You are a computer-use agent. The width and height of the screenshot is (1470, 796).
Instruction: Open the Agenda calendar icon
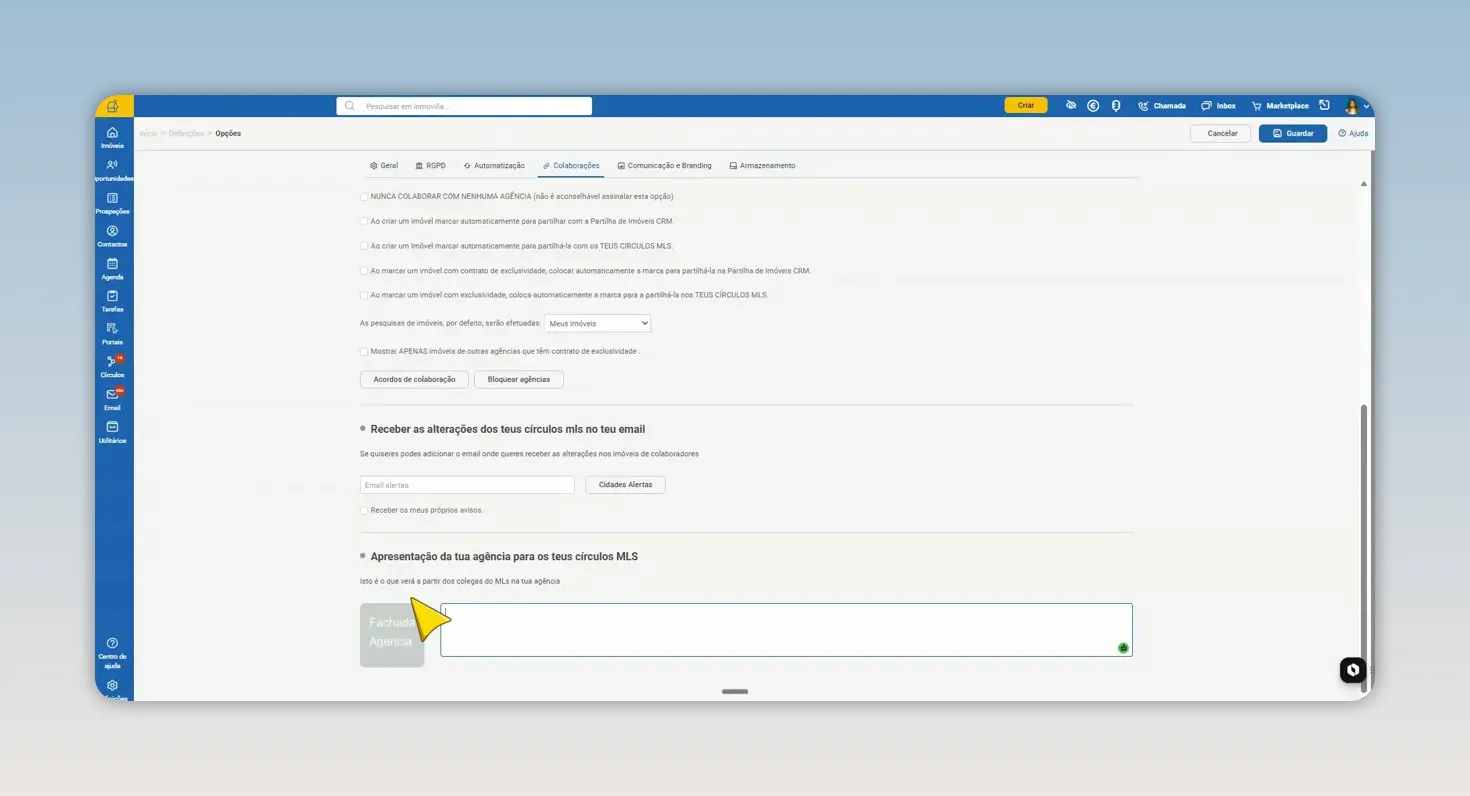112,264
